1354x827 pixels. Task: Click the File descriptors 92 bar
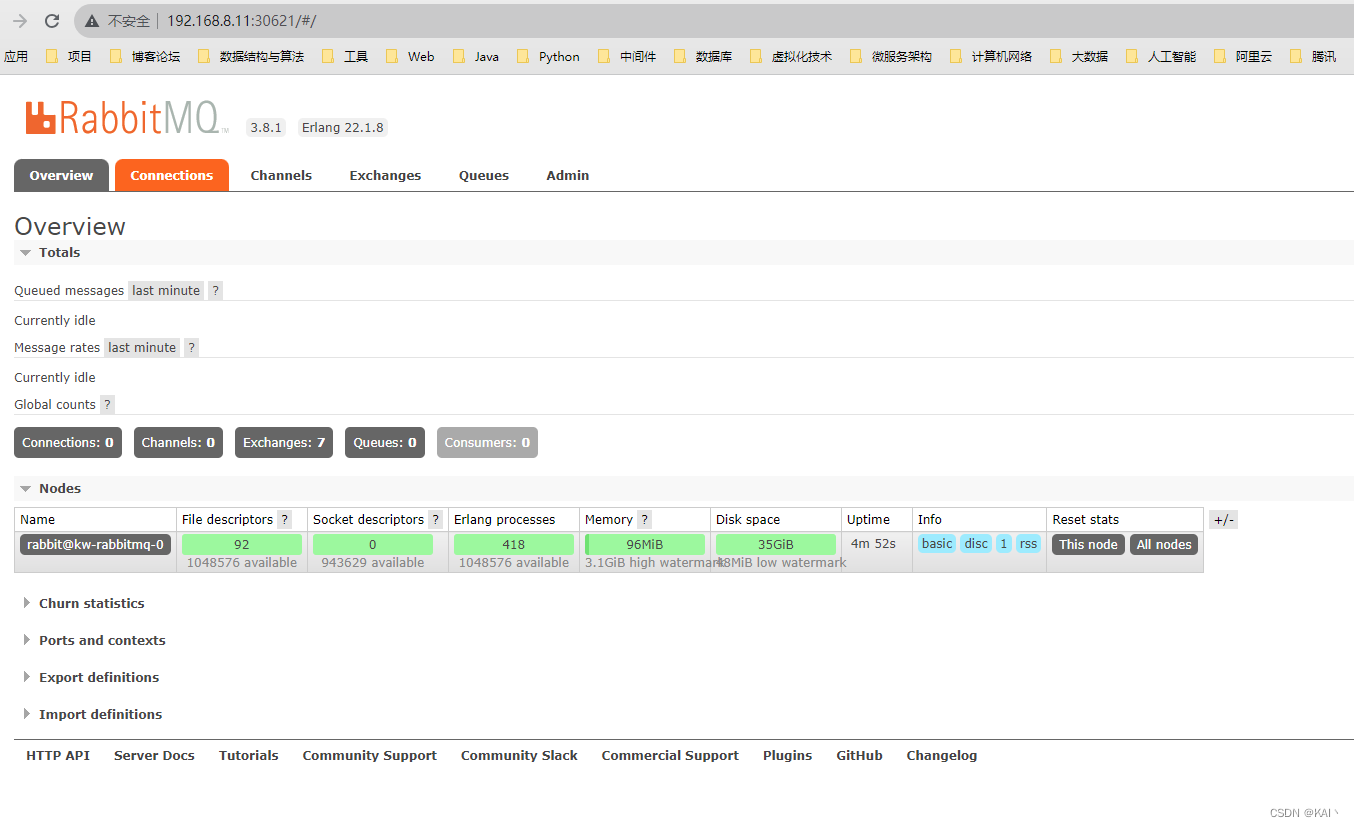(x=242, y=544)
